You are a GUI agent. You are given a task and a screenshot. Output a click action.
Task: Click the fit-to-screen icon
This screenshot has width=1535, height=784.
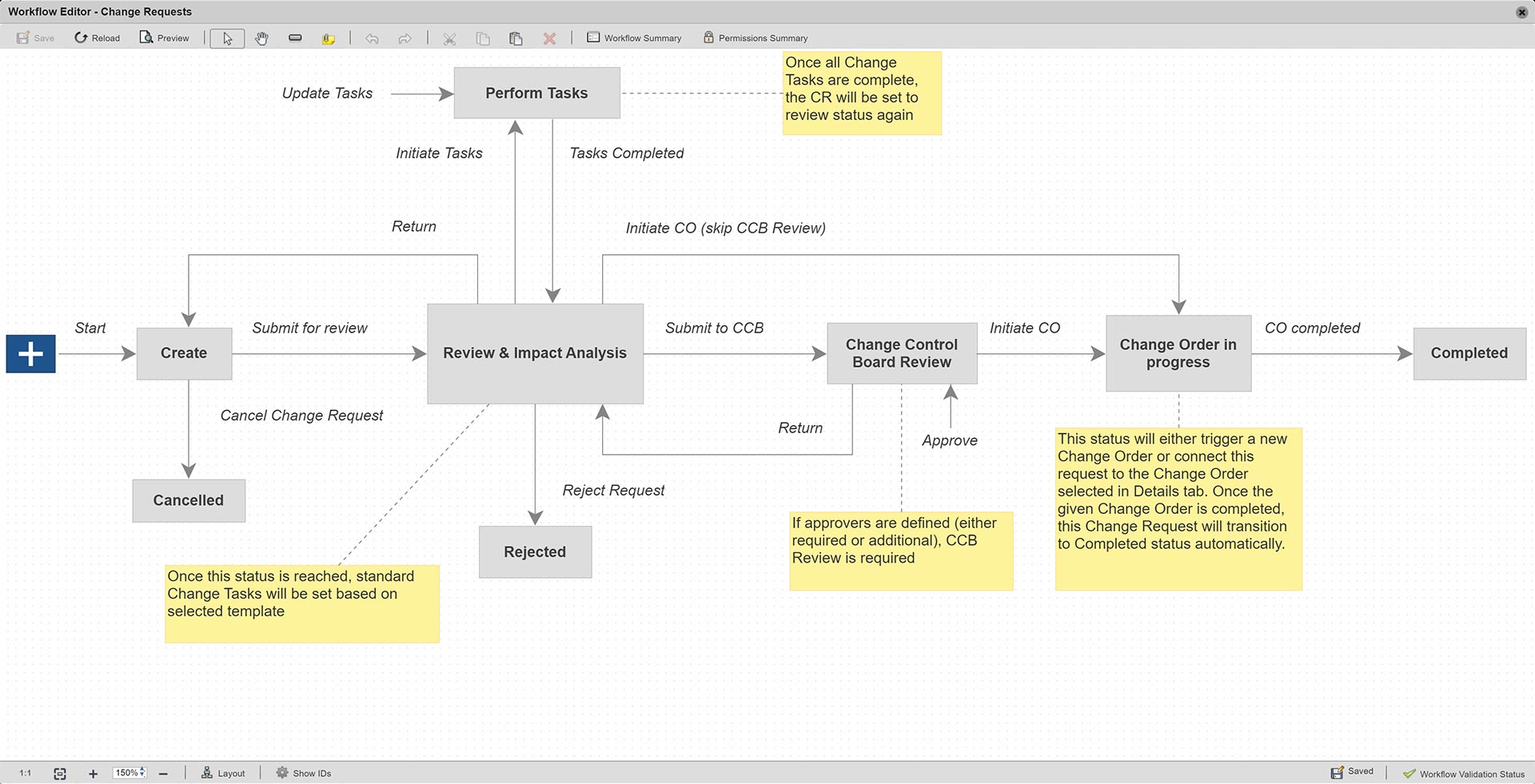click(x=60, y=773)
